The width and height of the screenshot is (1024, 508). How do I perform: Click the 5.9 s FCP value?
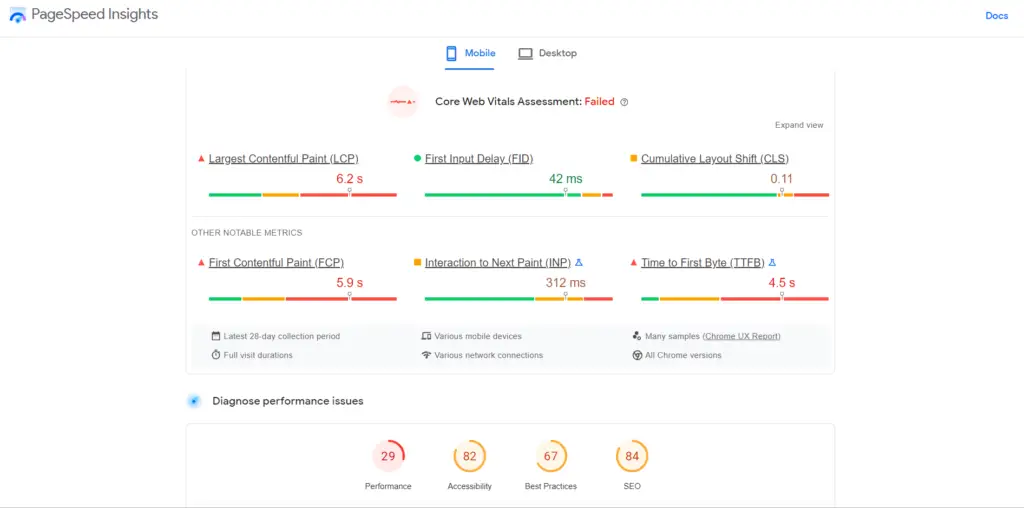(349, 283)
